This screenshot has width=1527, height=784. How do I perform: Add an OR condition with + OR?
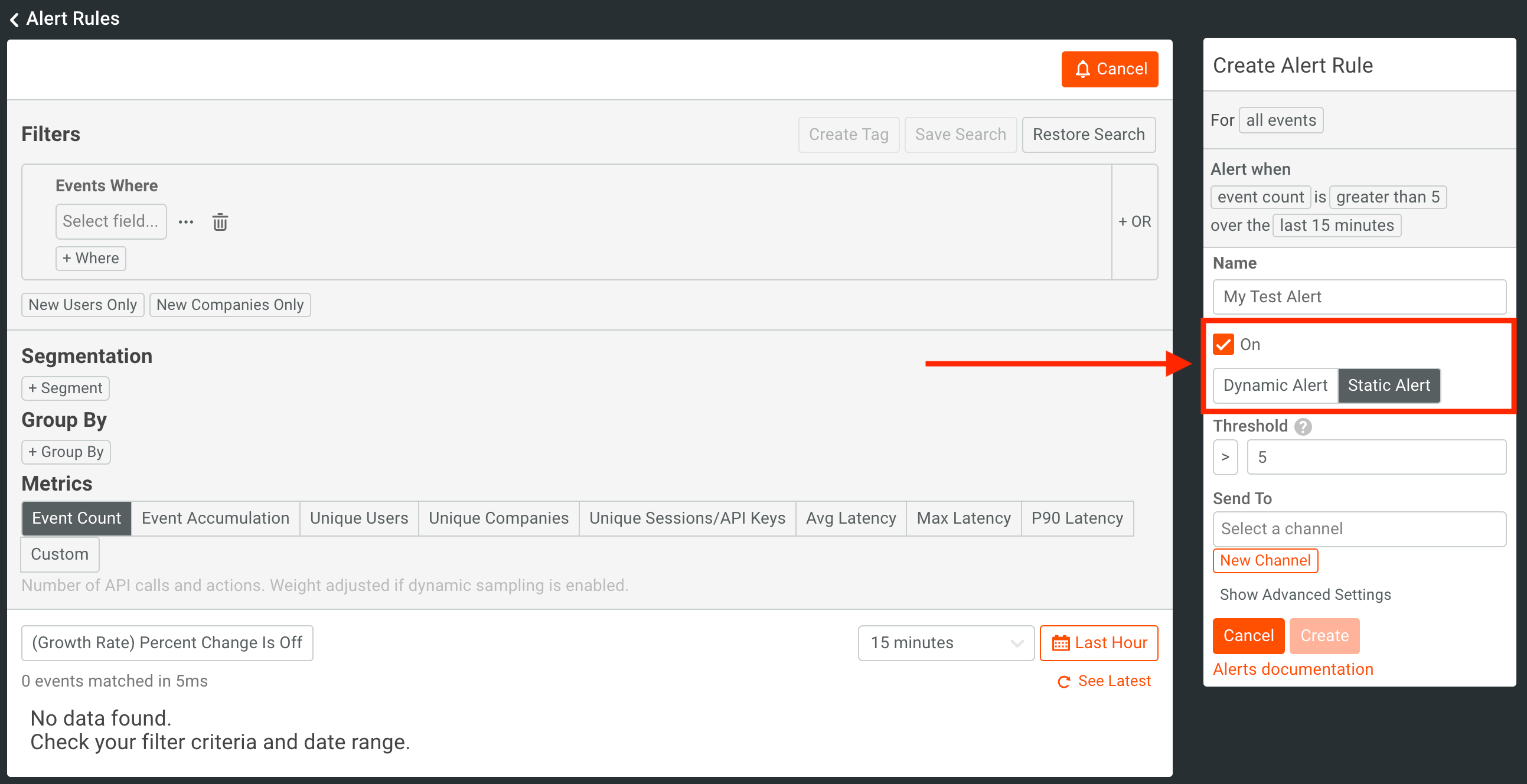pyautogui.click(x=1134, y=221)
